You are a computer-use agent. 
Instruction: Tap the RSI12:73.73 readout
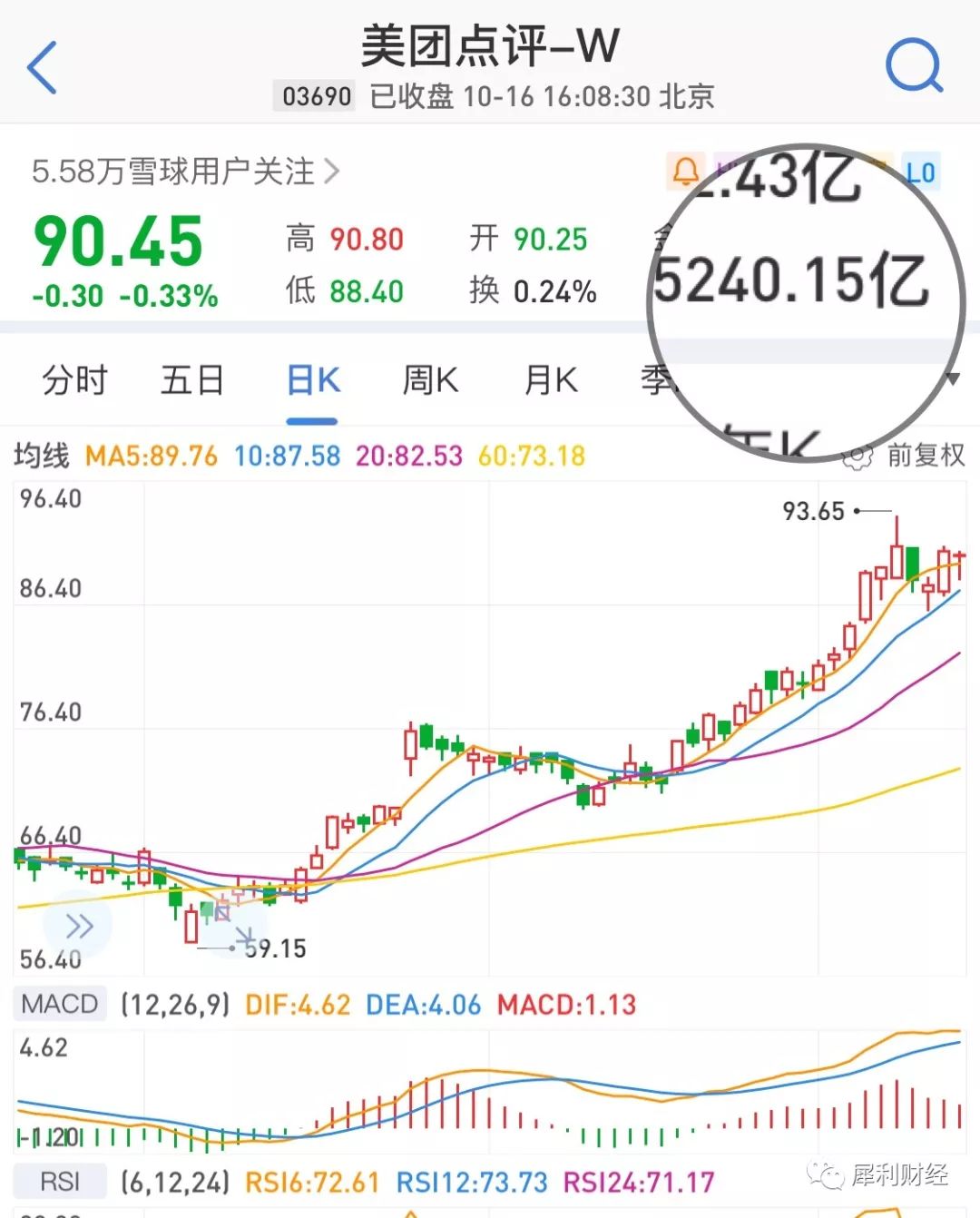pos(472,1183)
